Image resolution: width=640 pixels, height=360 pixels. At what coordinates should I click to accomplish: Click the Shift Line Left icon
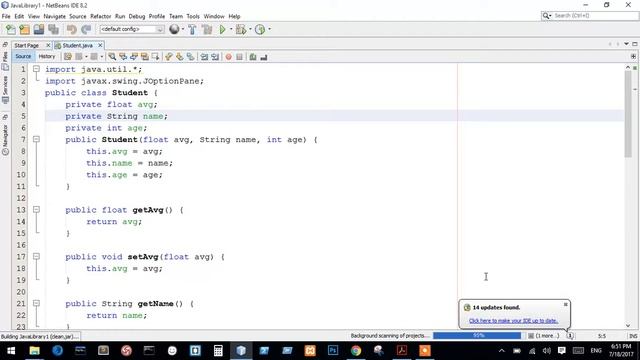204,57
